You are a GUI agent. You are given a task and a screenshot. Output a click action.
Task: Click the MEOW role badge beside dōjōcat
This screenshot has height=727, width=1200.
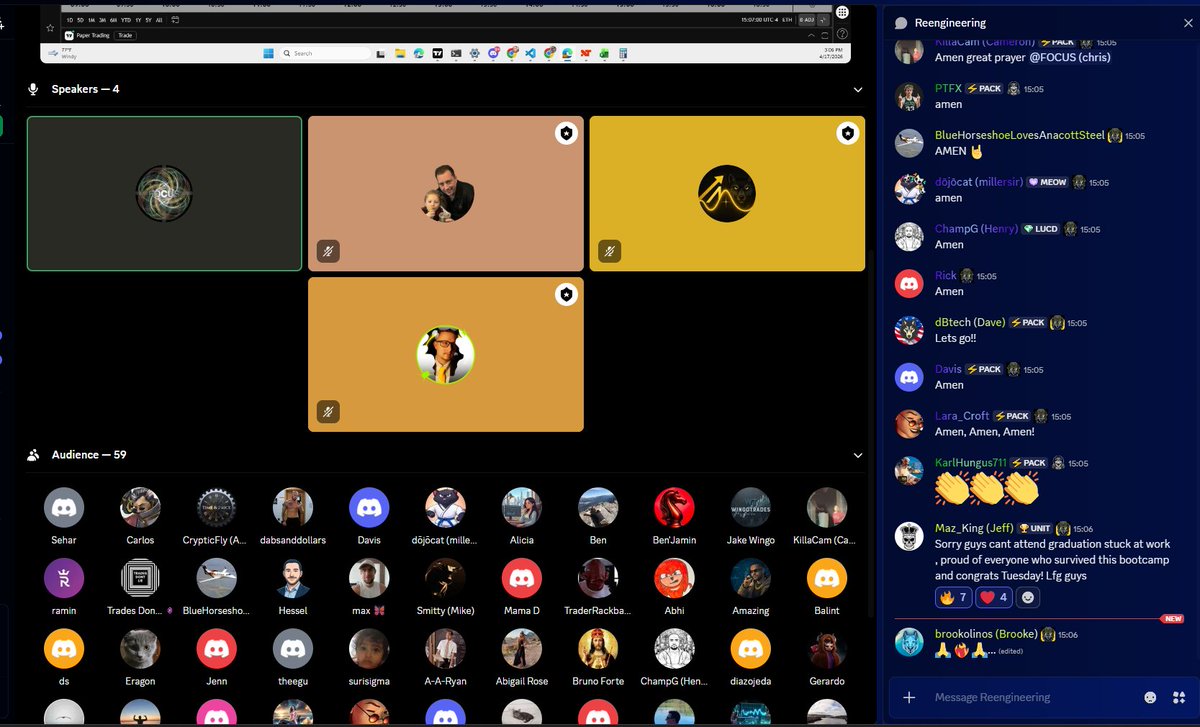click(x=1047, y=182)
